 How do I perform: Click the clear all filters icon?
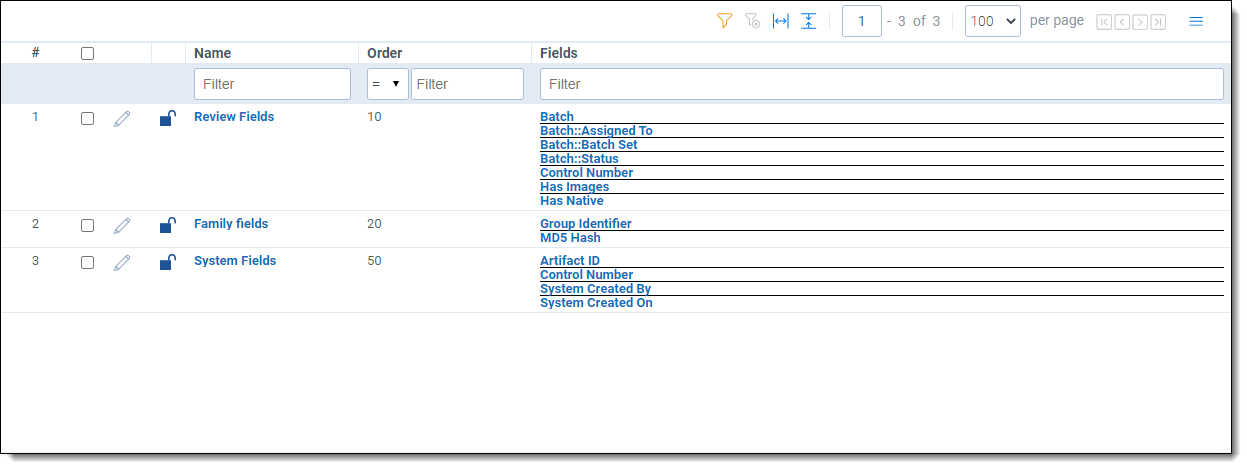coord(753,21)
